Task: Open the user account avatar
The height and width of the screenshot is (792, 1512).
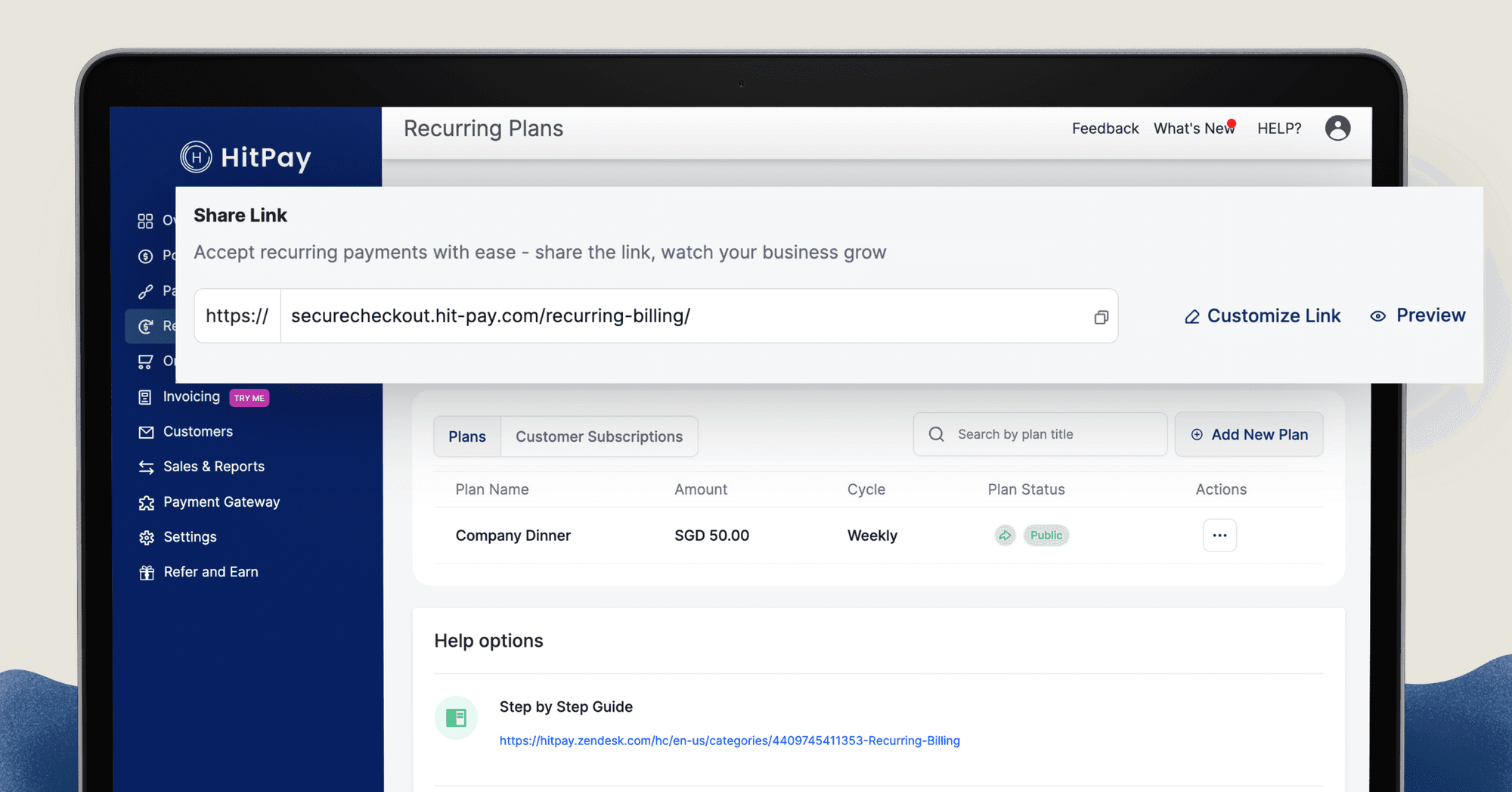Action: [x=1337, y=128]
